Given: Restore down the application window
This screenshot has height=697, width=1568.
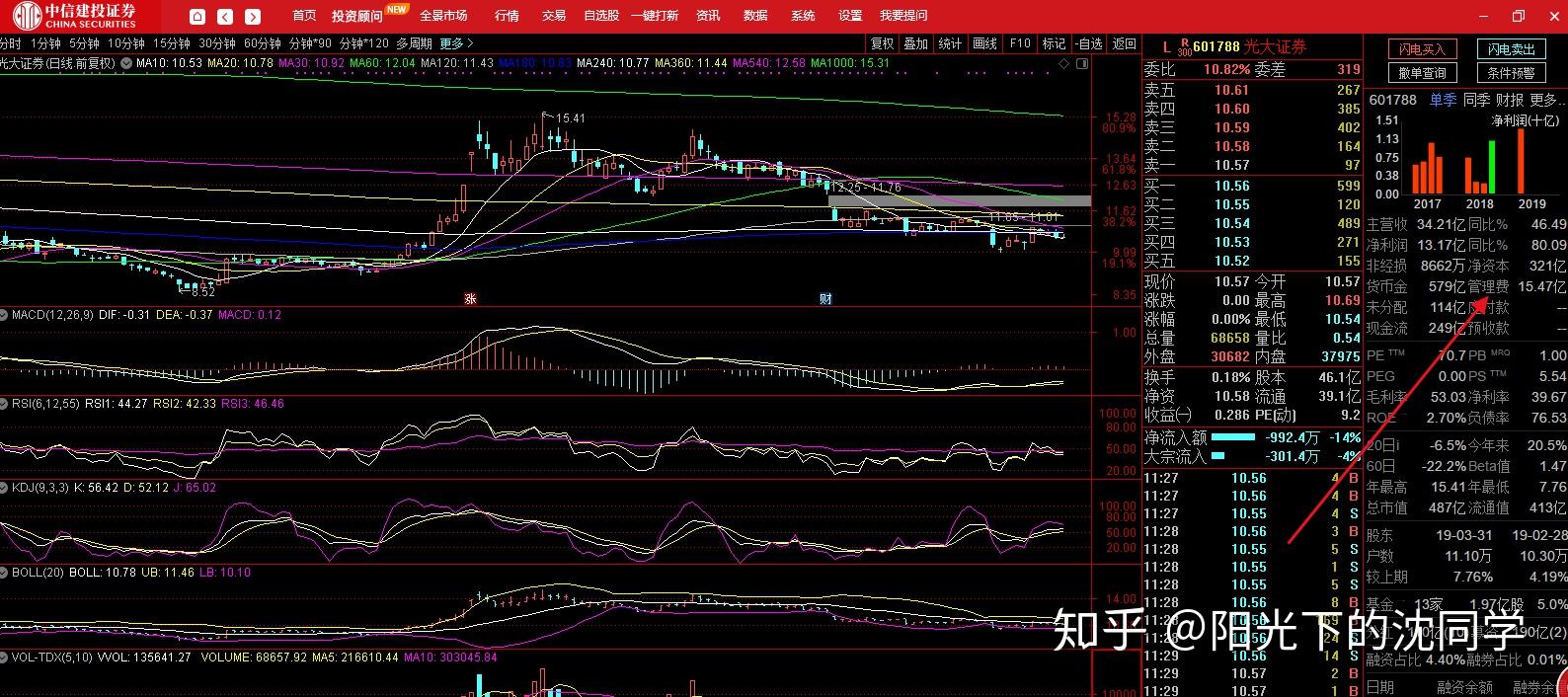Looking at the screenshot, I should 1519,16.
